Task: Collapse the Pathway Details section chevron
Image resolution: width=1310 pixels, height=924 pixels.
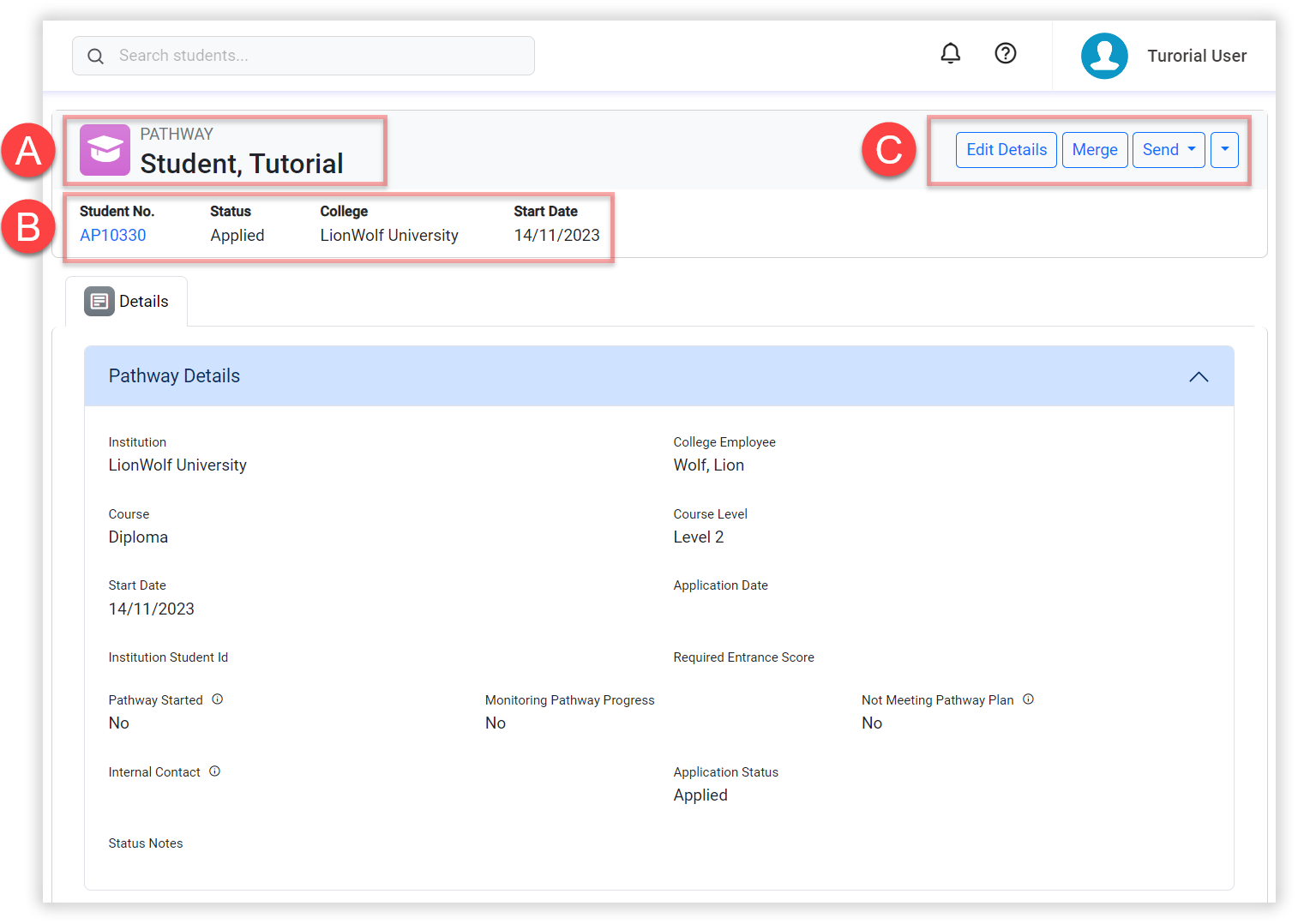Action: coord(1198,377)
